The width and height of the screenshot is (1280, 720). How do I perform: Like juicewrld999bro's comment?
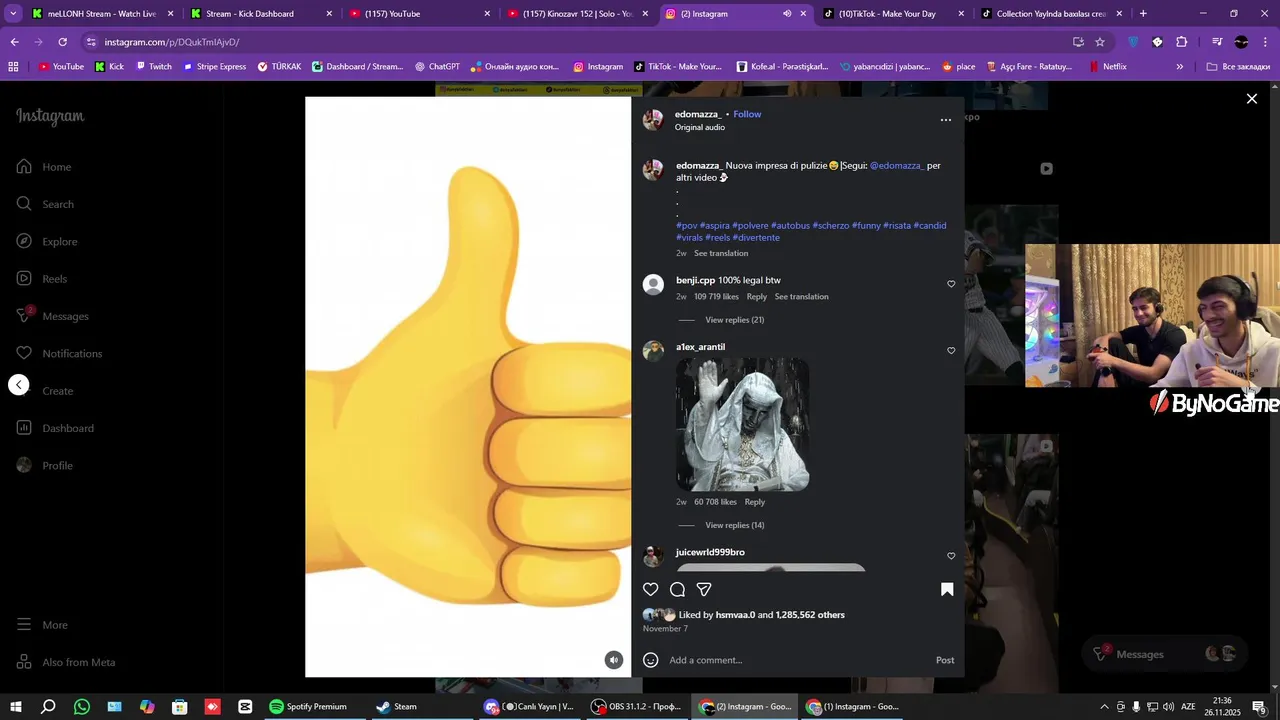pyautogui.click(x=951, y=556)
